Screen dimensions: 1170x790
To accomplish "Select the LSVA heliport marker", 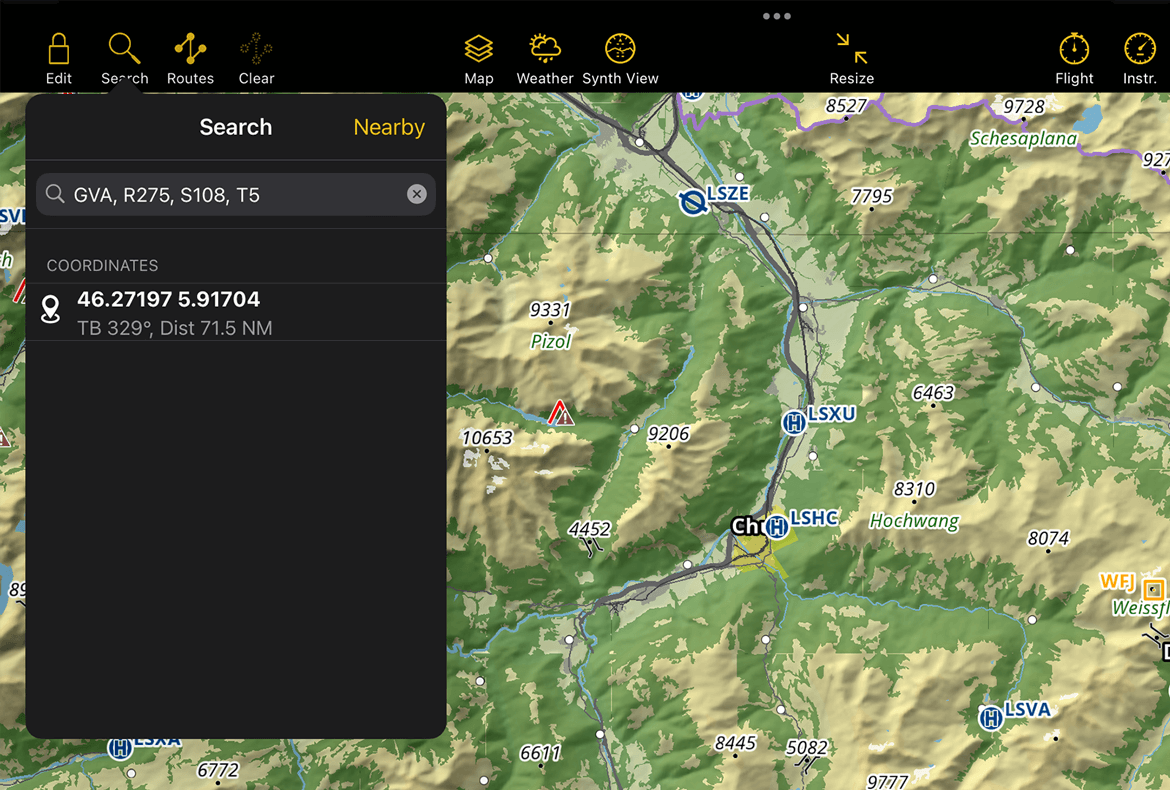I will point(991,718).
